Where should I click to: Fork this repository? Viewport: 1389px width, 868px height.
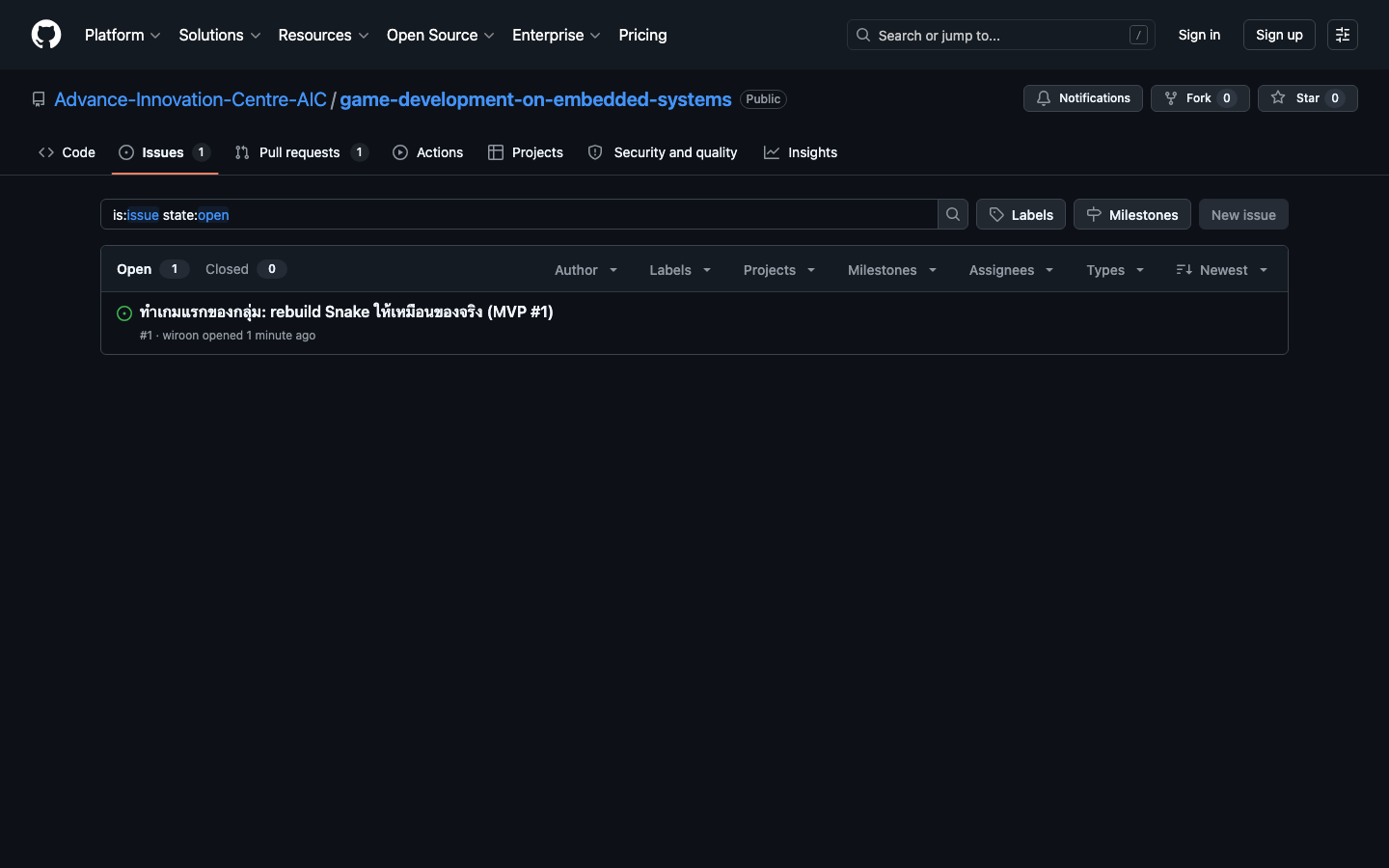1199,98
